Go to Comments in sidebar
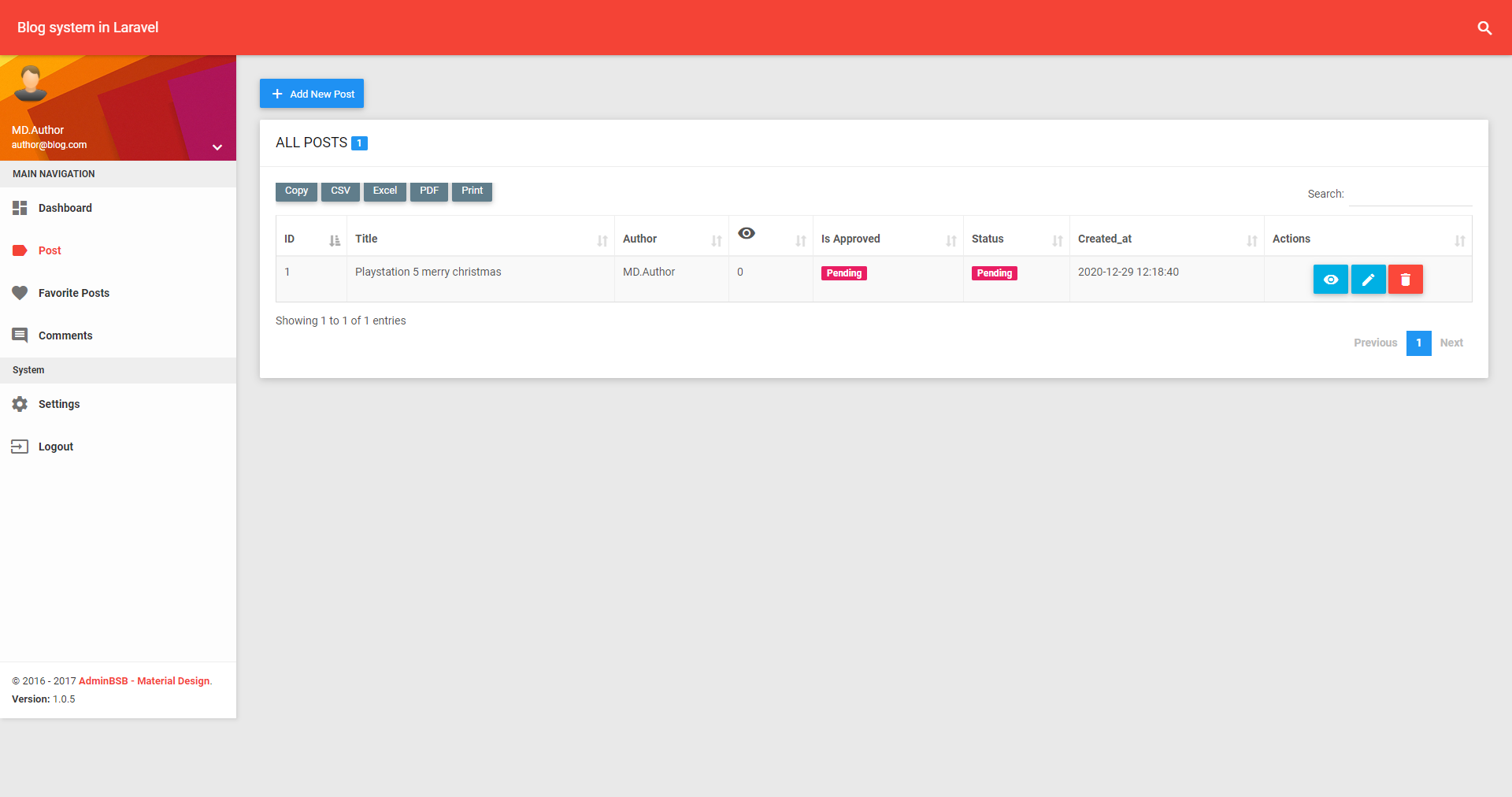 pyautogui.click(x=118, y=335)
